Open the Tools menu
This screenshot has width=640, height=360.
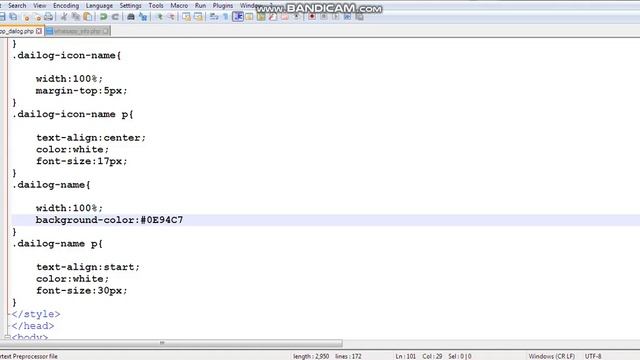[x=156, y=5]
